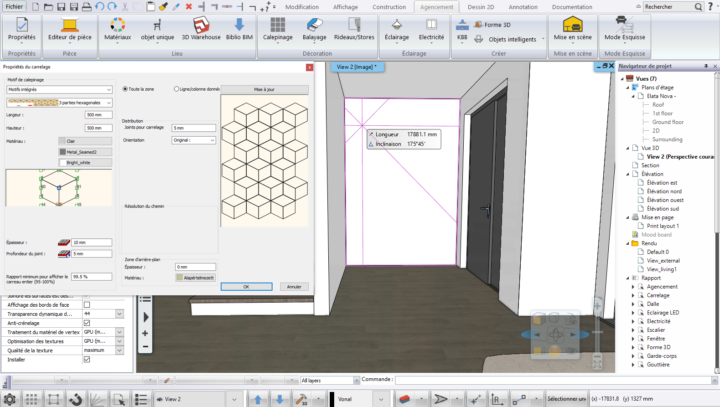Viewport: 720px width, 407px height.
Task: Click the red eraser icon in status bar
Action: [404, 399]
